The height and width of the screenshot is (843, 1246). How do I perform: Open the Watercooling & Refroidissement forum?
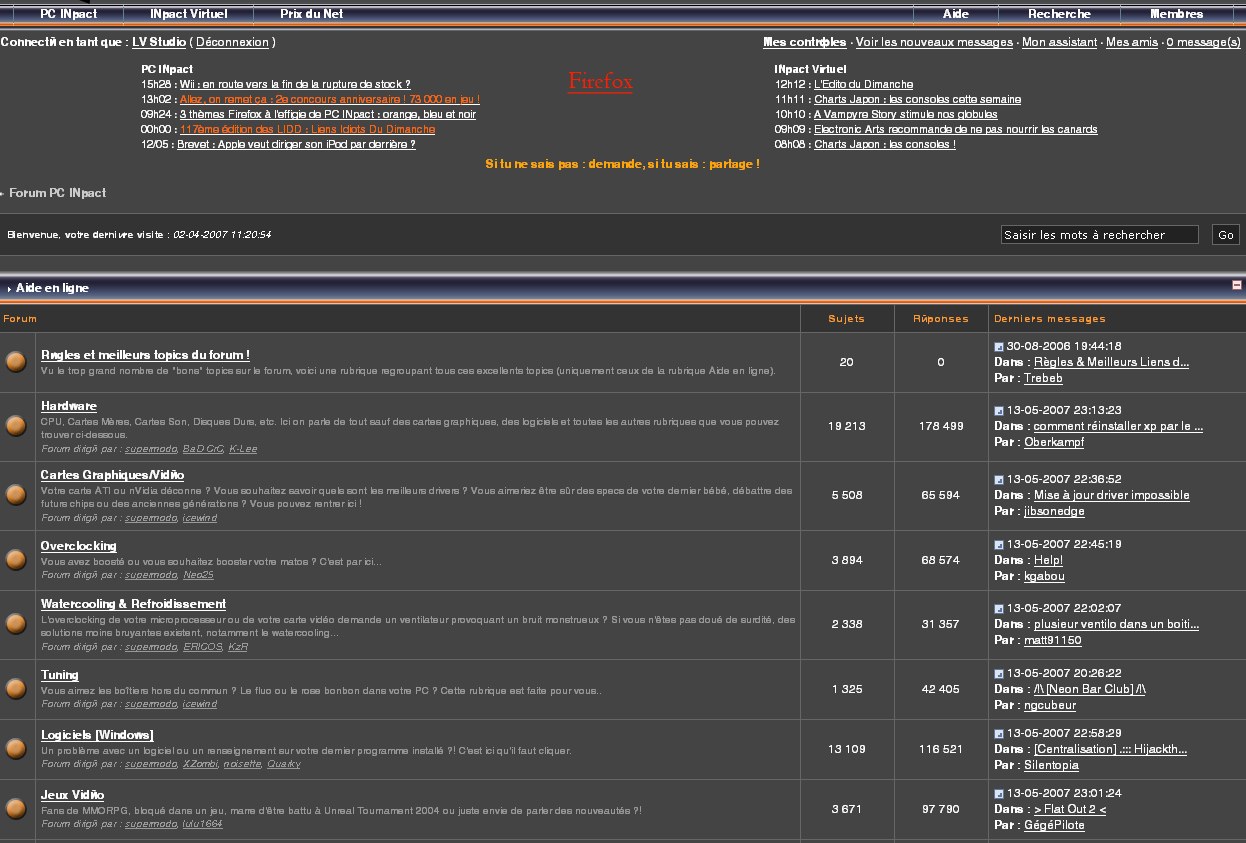coord(133,604)
